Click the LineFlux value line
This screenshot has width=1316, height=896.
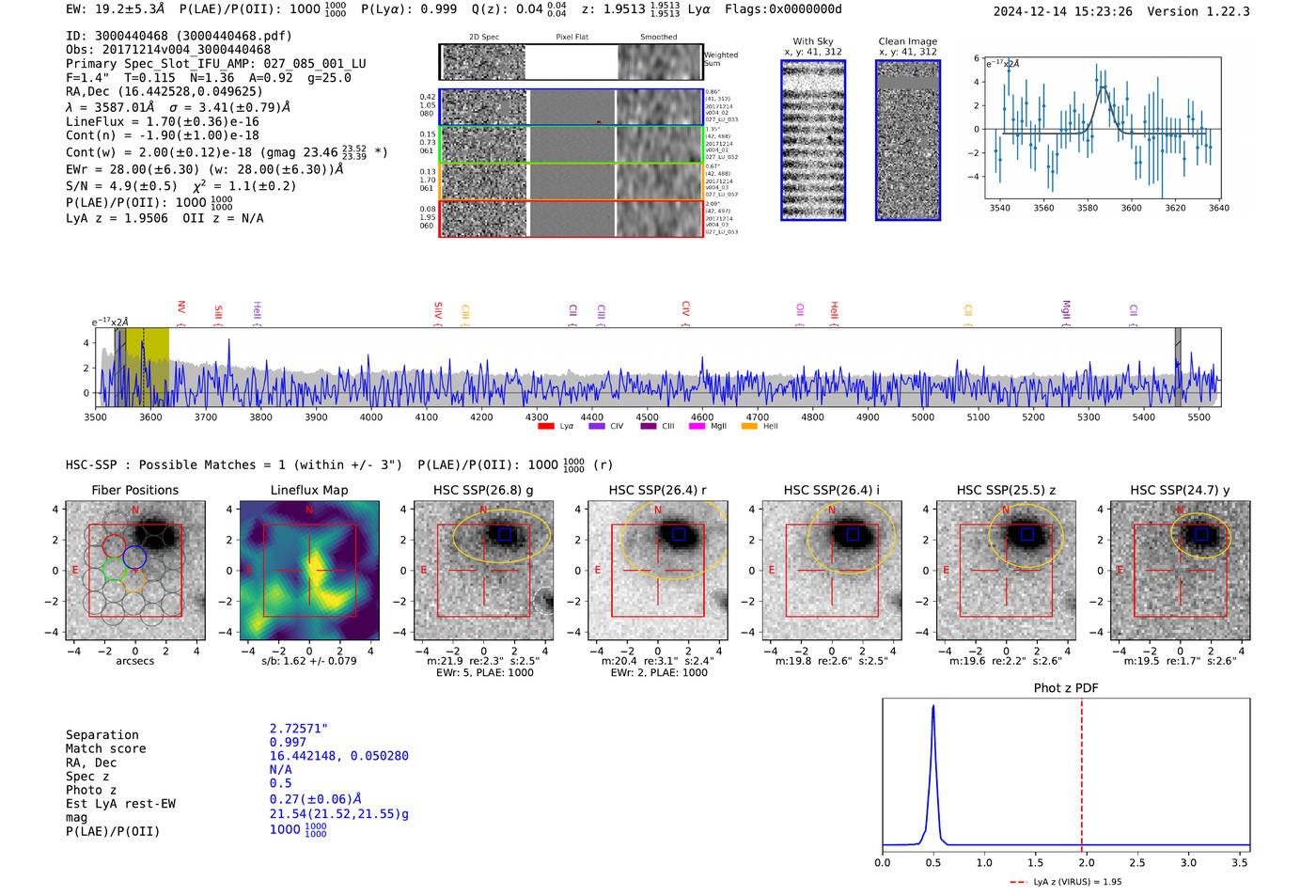[163, 121]
